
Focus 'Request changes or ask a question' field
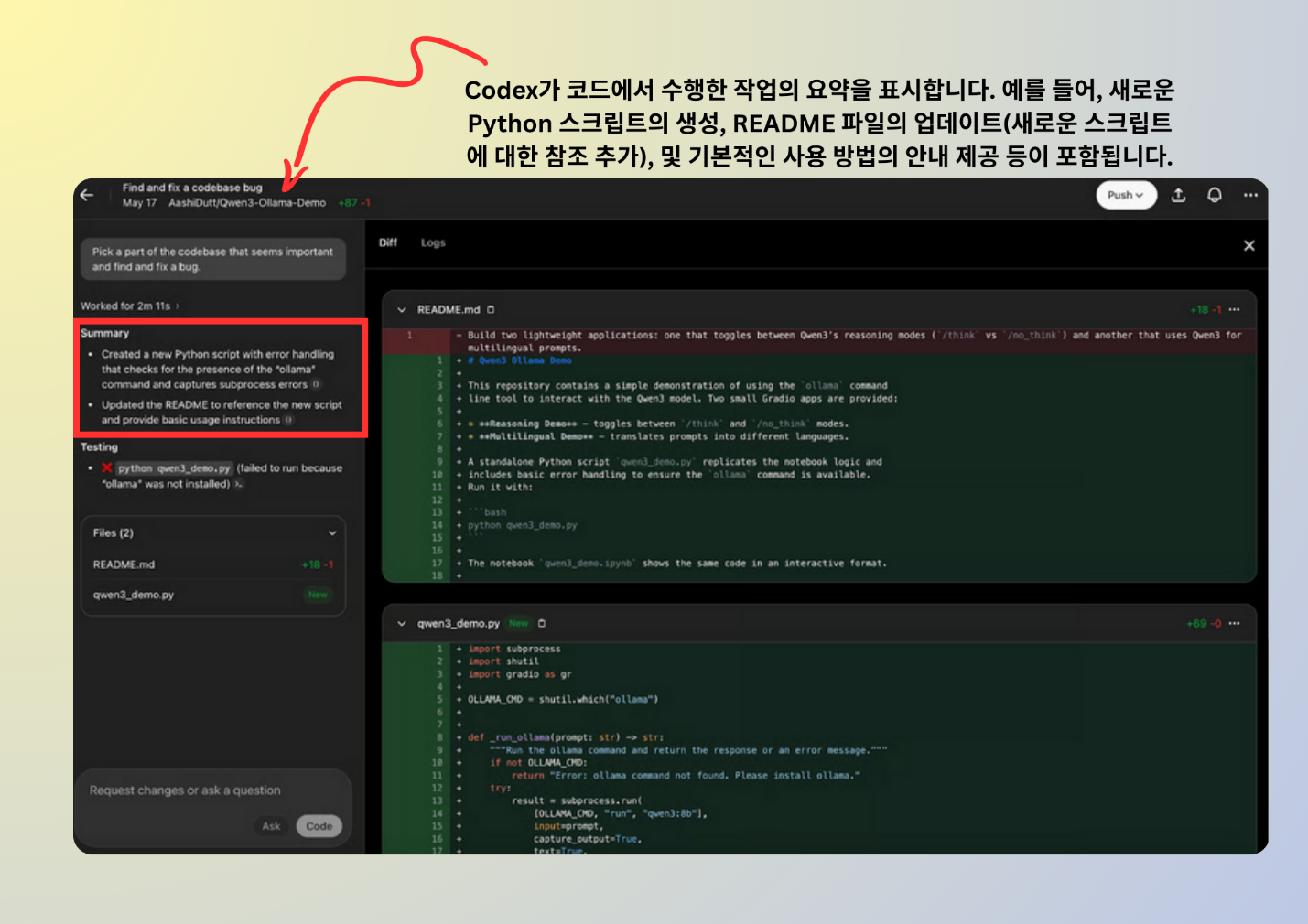point(185,790)
